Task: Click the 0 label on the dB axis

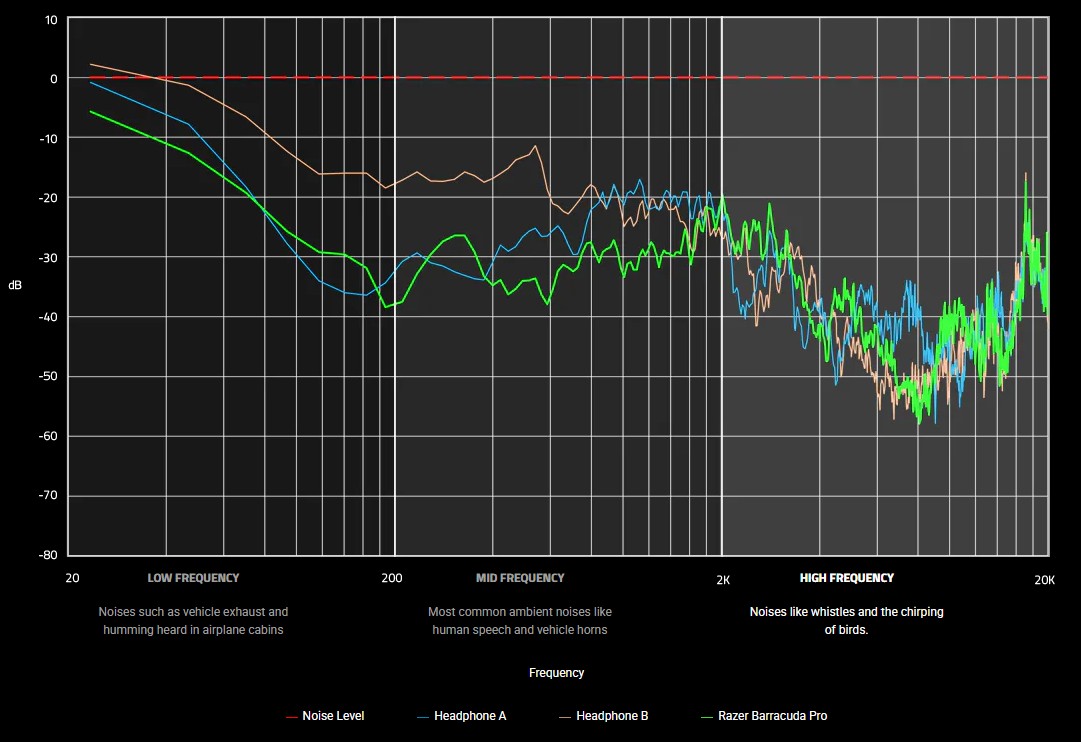Action: pyautogui.click(x=54, y=78)
